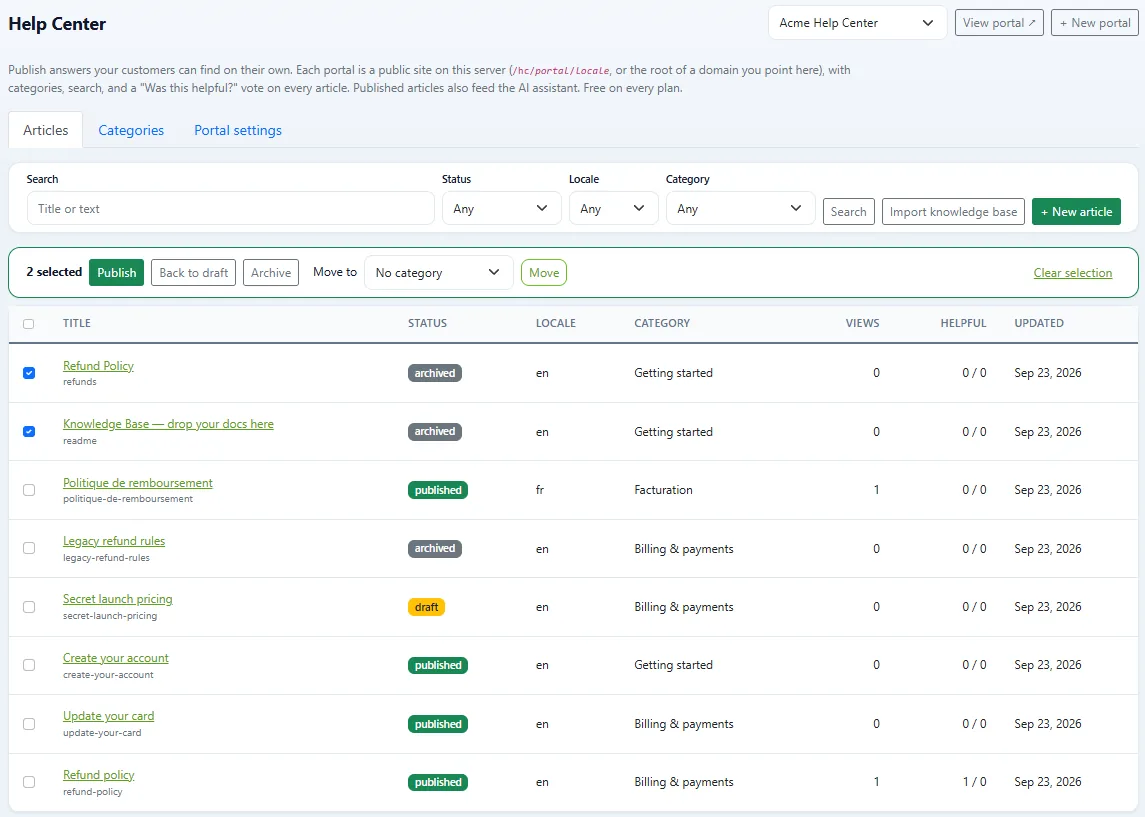Go to the Portal settings tab
This screenshot has width=1145, height=817.
point(238,130)
